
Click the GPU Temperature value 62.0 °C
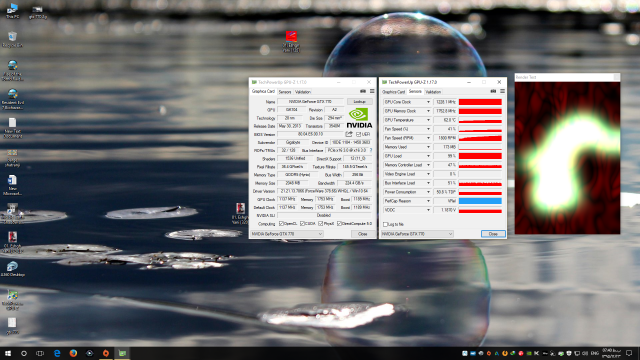[445, 120]
